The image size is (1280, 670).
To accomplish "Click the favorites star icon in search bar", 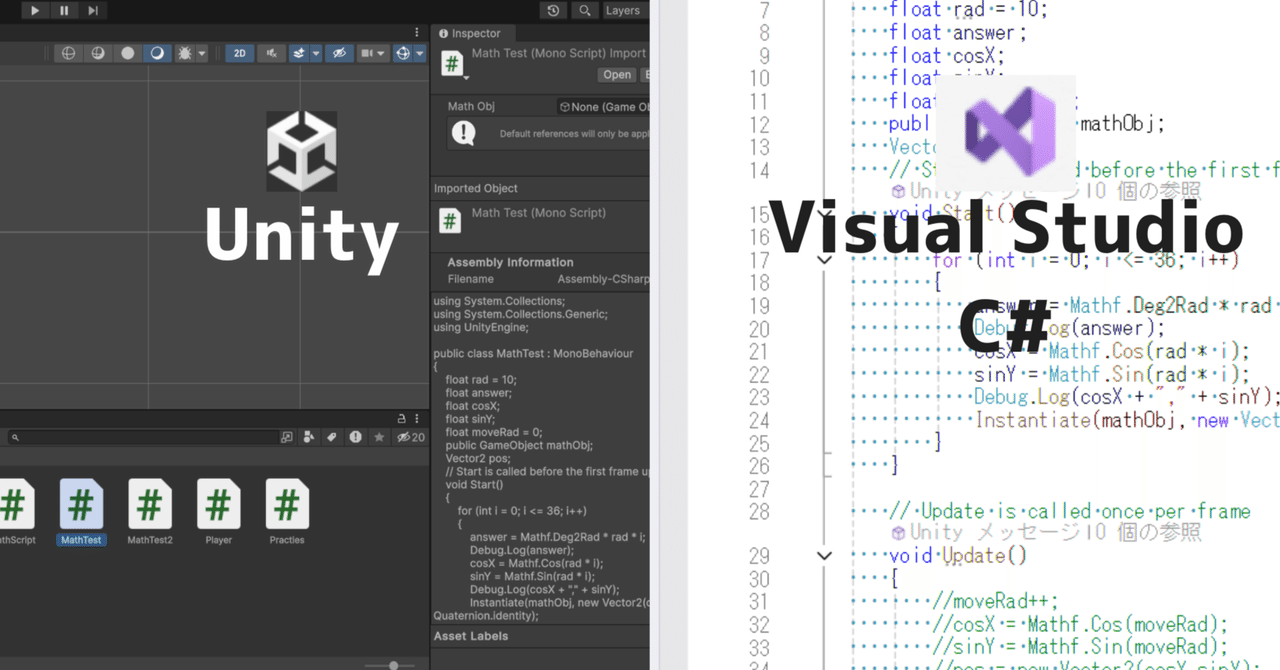I will (x=380, y=437).
